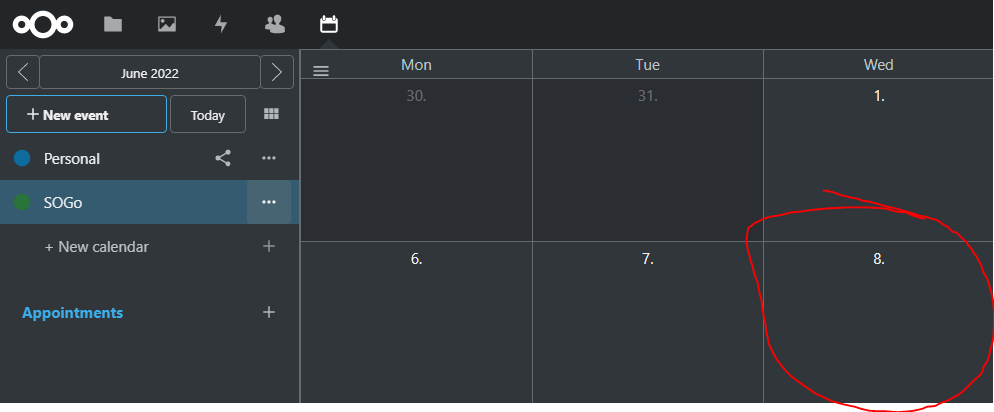The height and width of the screenshot is (412, 994).
Task: Open SOGo calendar three-dot menu
Action: [x=268, y=202]
